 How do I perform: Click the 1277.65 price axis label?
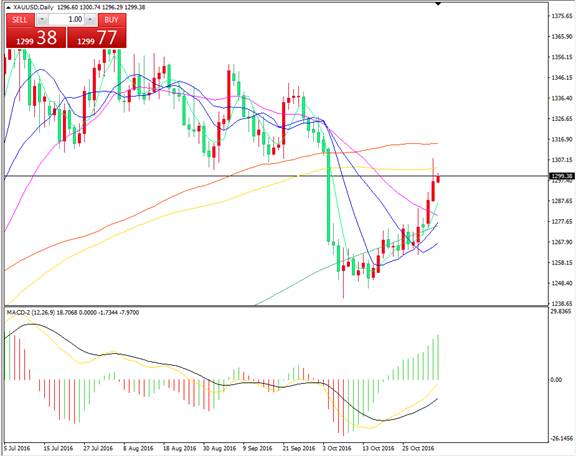click(x=562, y=222)
